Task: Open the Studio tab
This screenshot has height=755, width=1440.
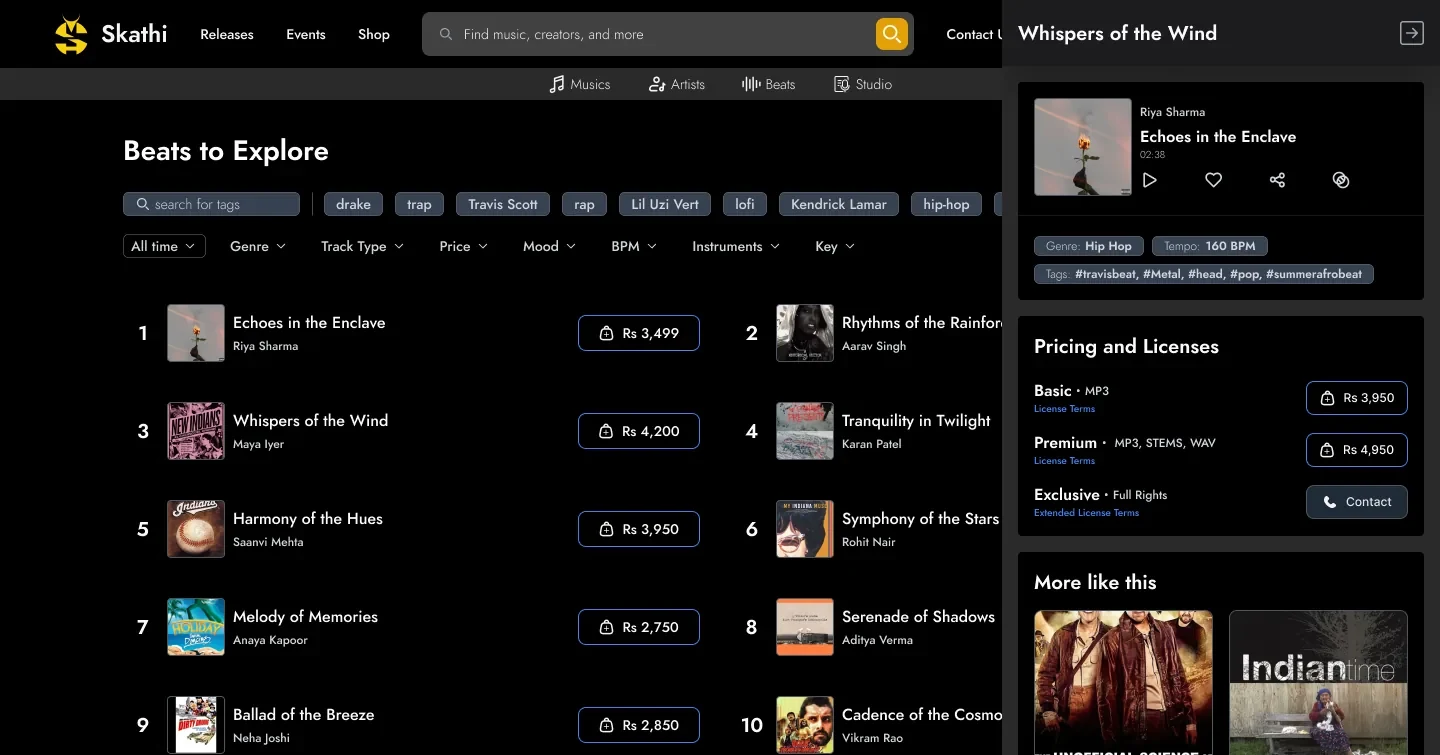Action: coord(863,84)
